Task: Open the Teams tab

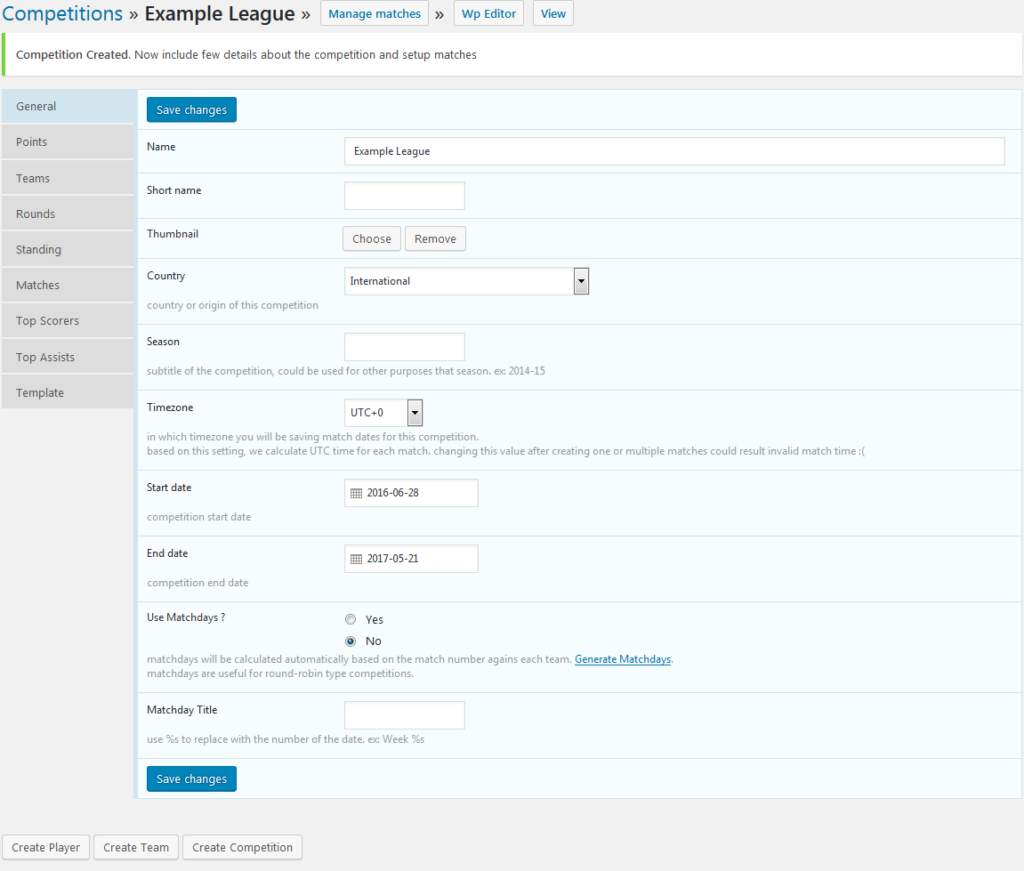Action: click(67, 178)
